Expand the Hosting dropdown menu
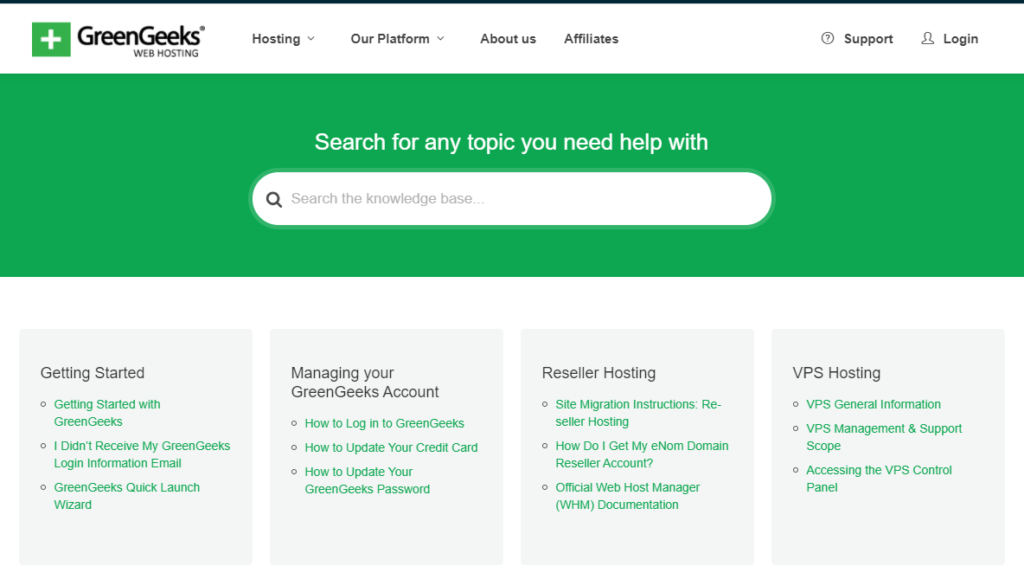Screen dimensions: 1024x579 [283, 39]
